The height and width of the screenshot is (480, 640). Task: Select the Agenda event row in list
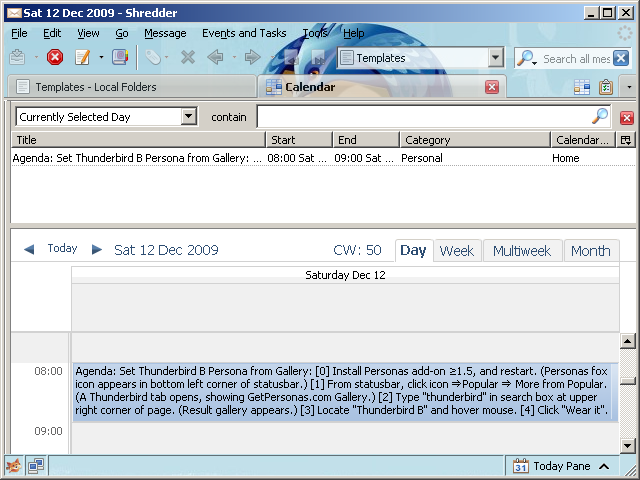point(322,158)
